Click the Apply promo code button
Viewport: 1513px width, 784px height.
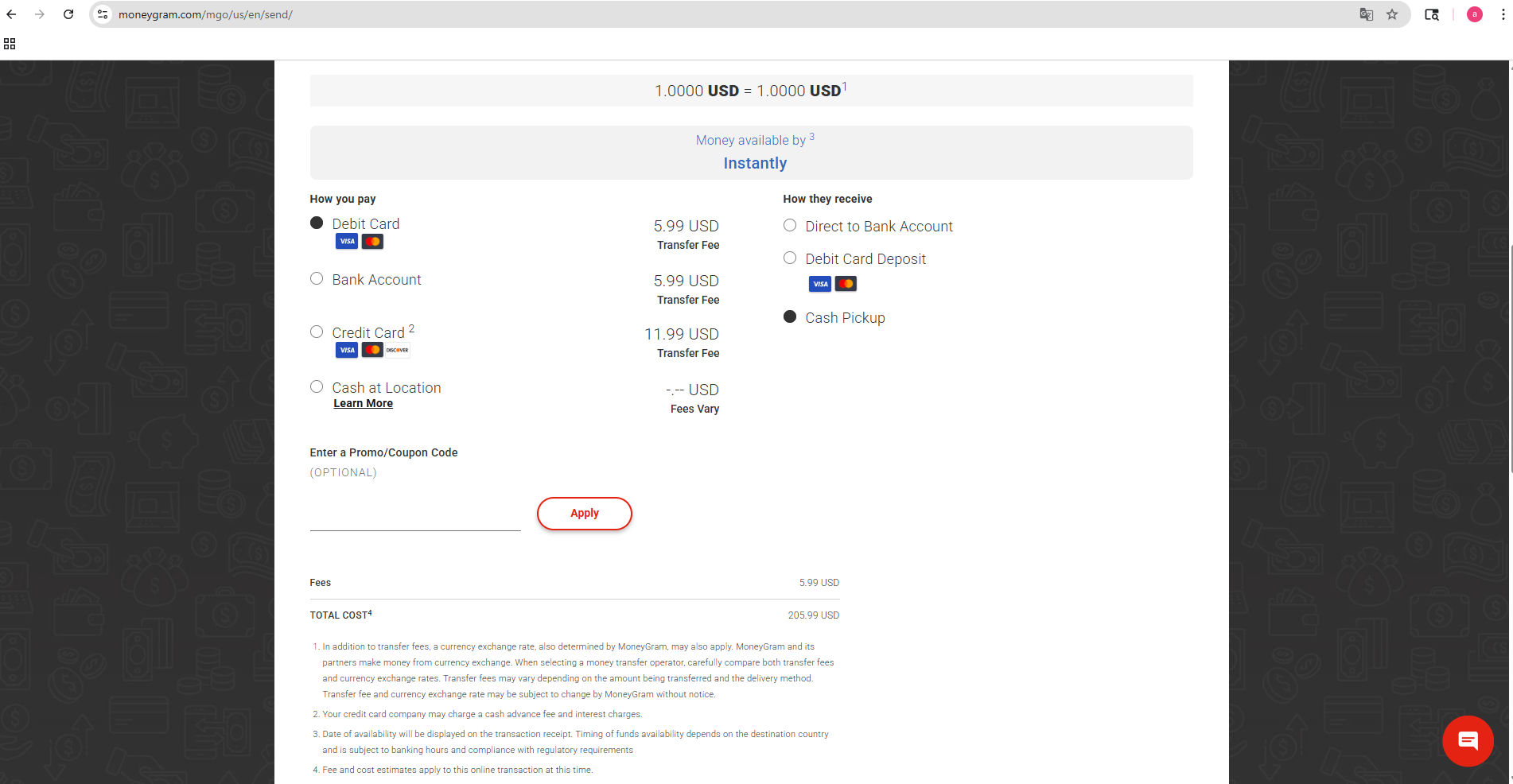coord(584,514)
